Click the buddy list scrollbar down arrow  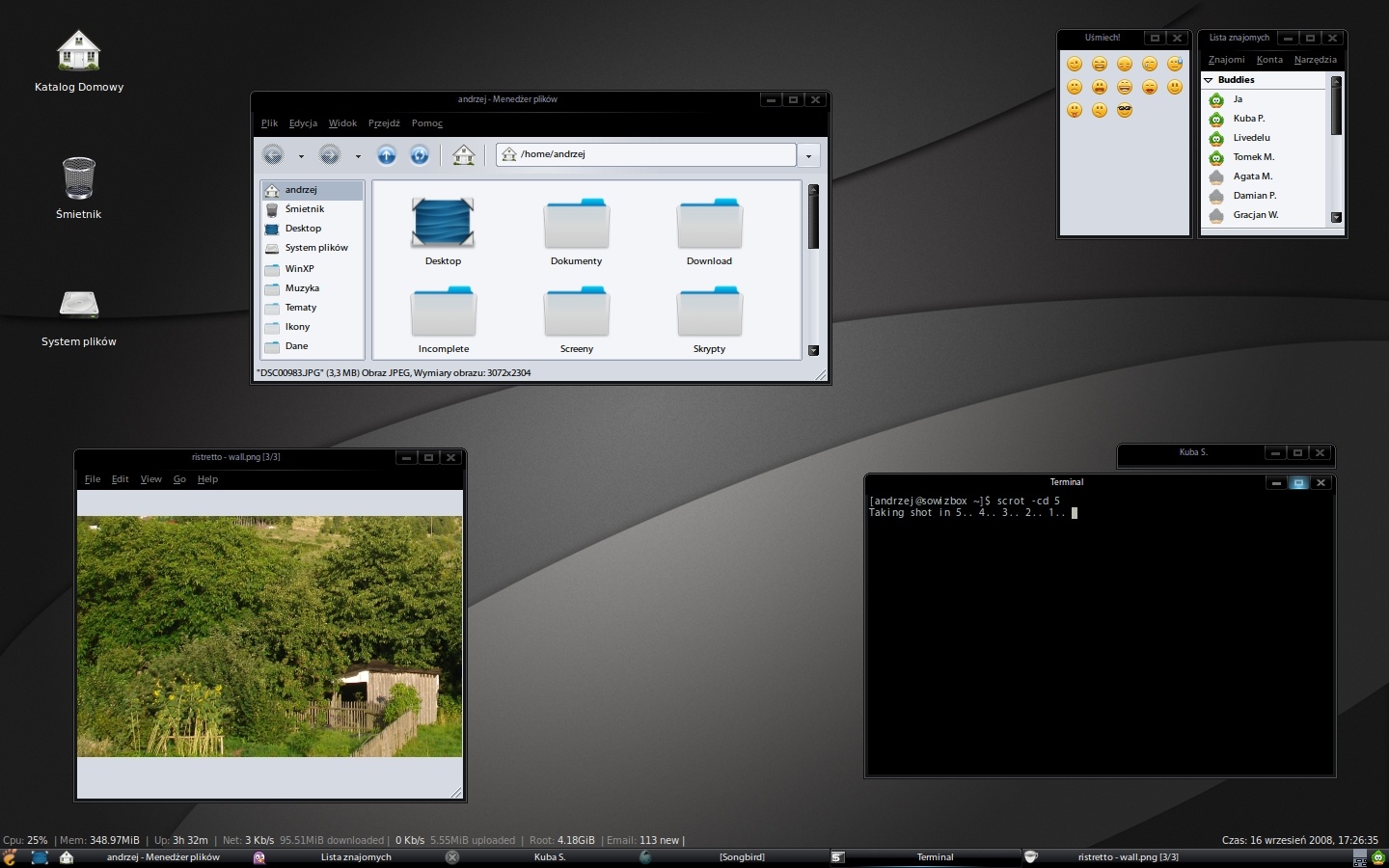tap(1336, 218)
